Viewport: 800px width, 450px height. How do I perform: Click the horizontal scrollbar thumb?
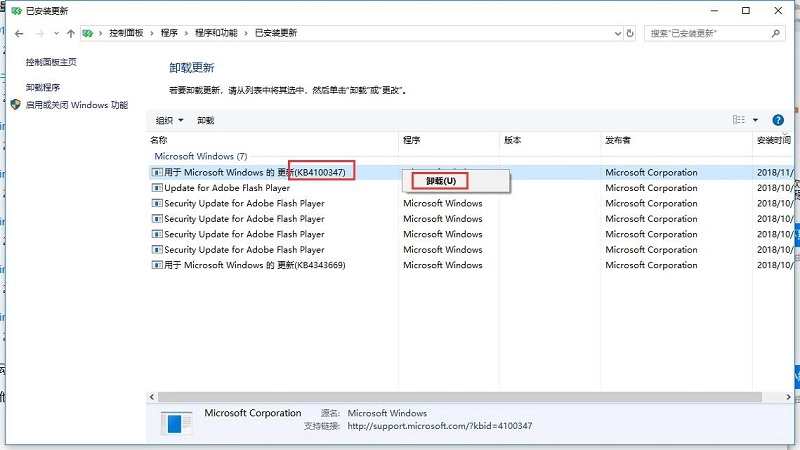[460, 397]
